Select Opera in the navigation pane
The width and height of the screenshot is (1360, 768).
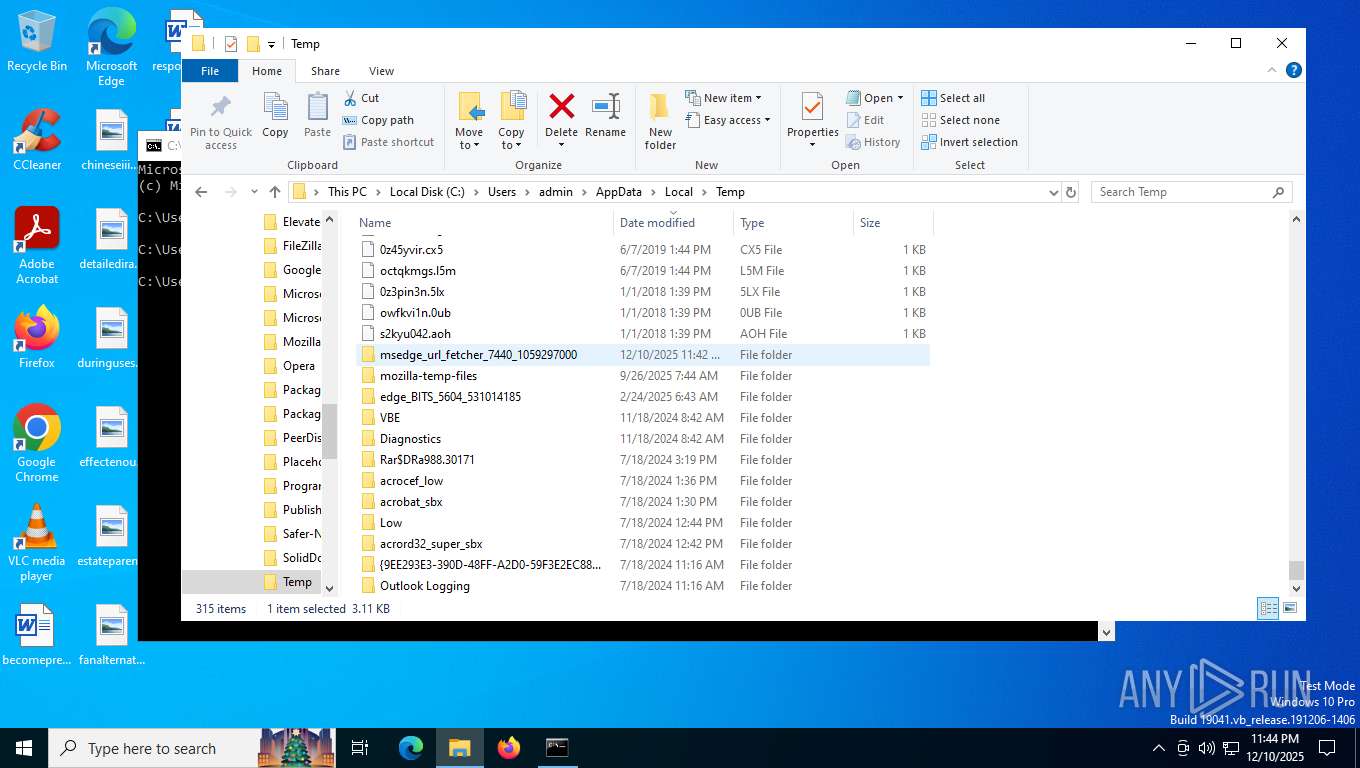(x=292, y=366)
